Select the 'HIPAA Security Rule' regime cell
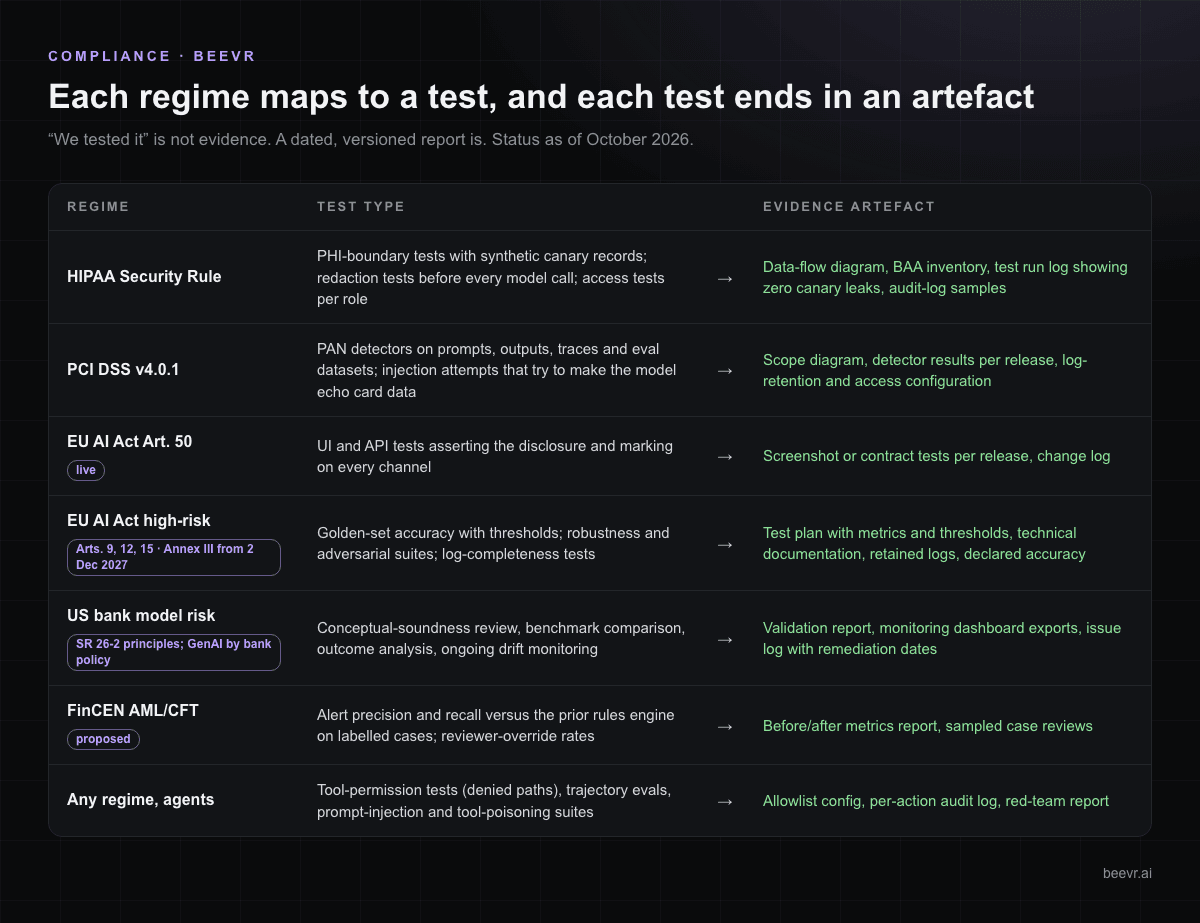This screenshot has width=1200, height=923. [144, 277]
